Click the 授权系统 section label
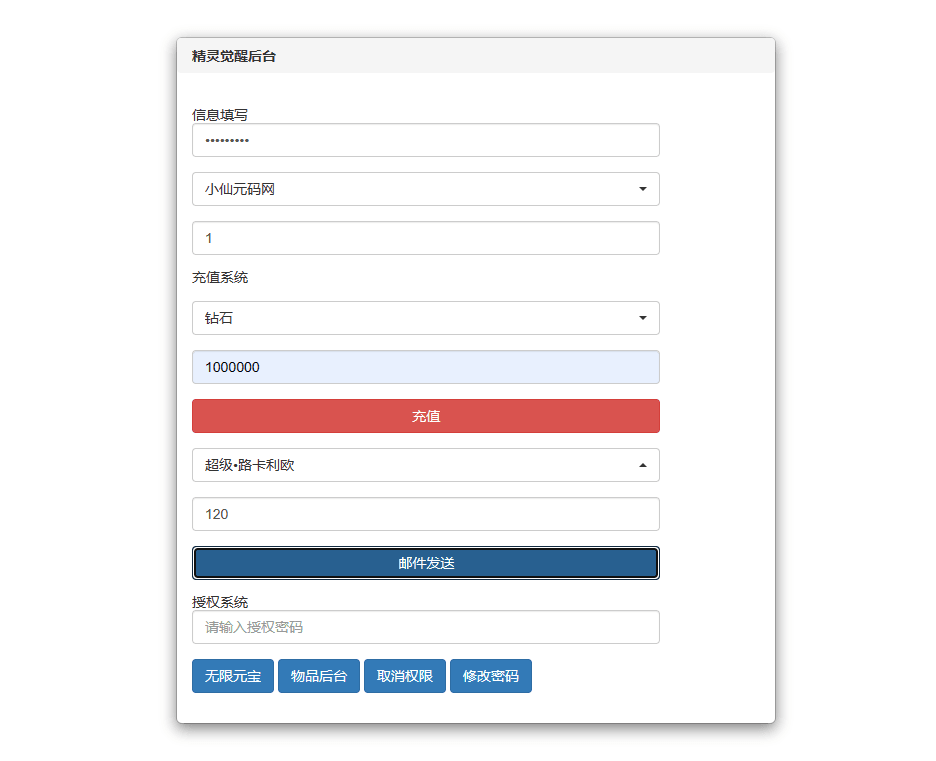Image resolution: width=936 pixels, height=761 pixels. click(x=220, y=602)
